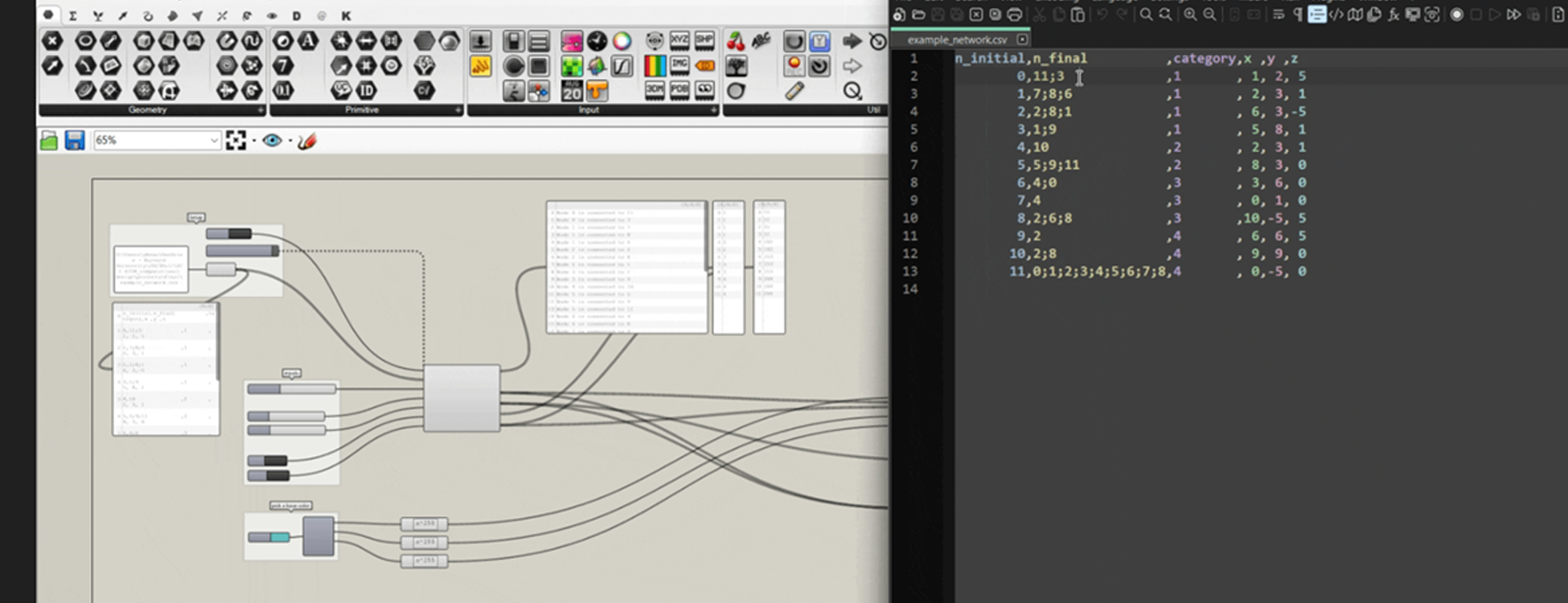The height and width of the screenshot is (603, 1568).
Task: Click the top 'a*255' expression component
Action: pos(424,524)
